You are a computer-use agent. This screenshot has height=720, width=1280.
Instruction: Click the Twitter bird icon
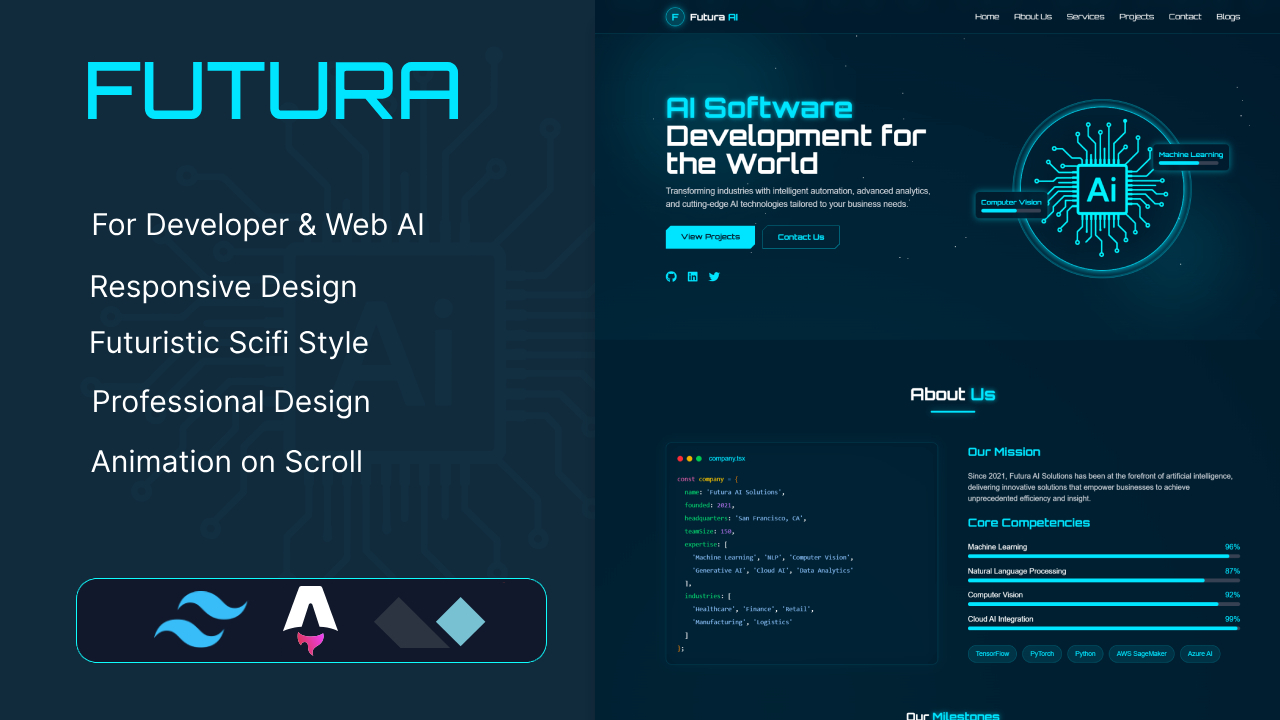coord(714,277)
